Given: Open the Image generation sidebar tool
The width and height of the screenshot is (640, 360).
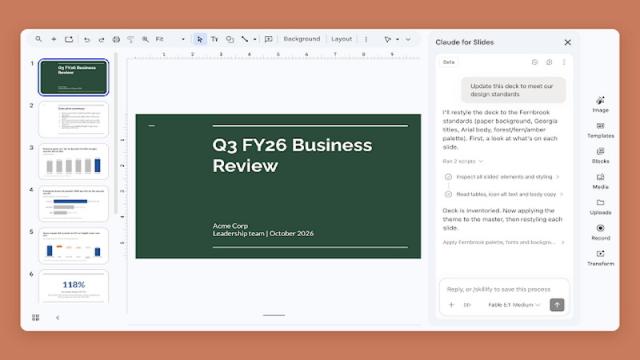Looking at the screenshot, I should tap(600, 104).
